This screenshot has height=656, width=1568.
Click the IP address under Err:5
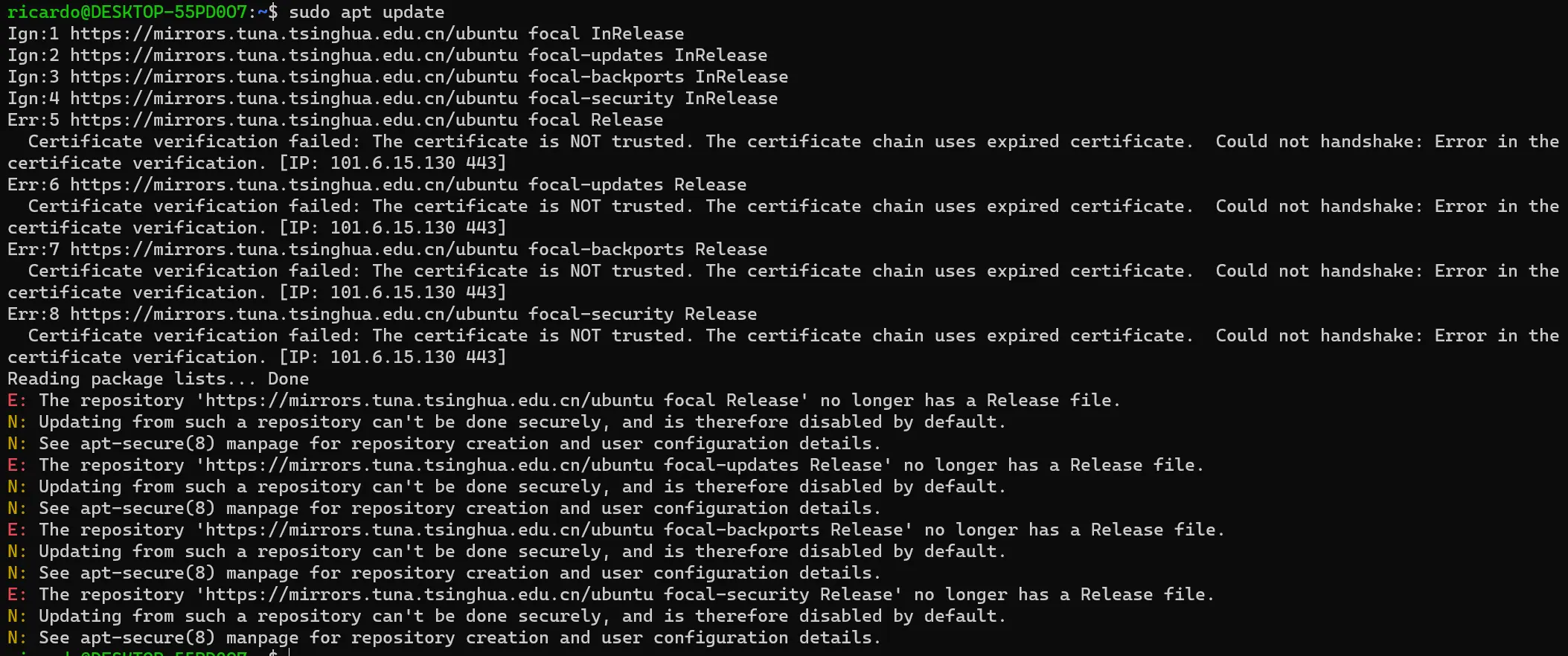[x=392, y=163]
